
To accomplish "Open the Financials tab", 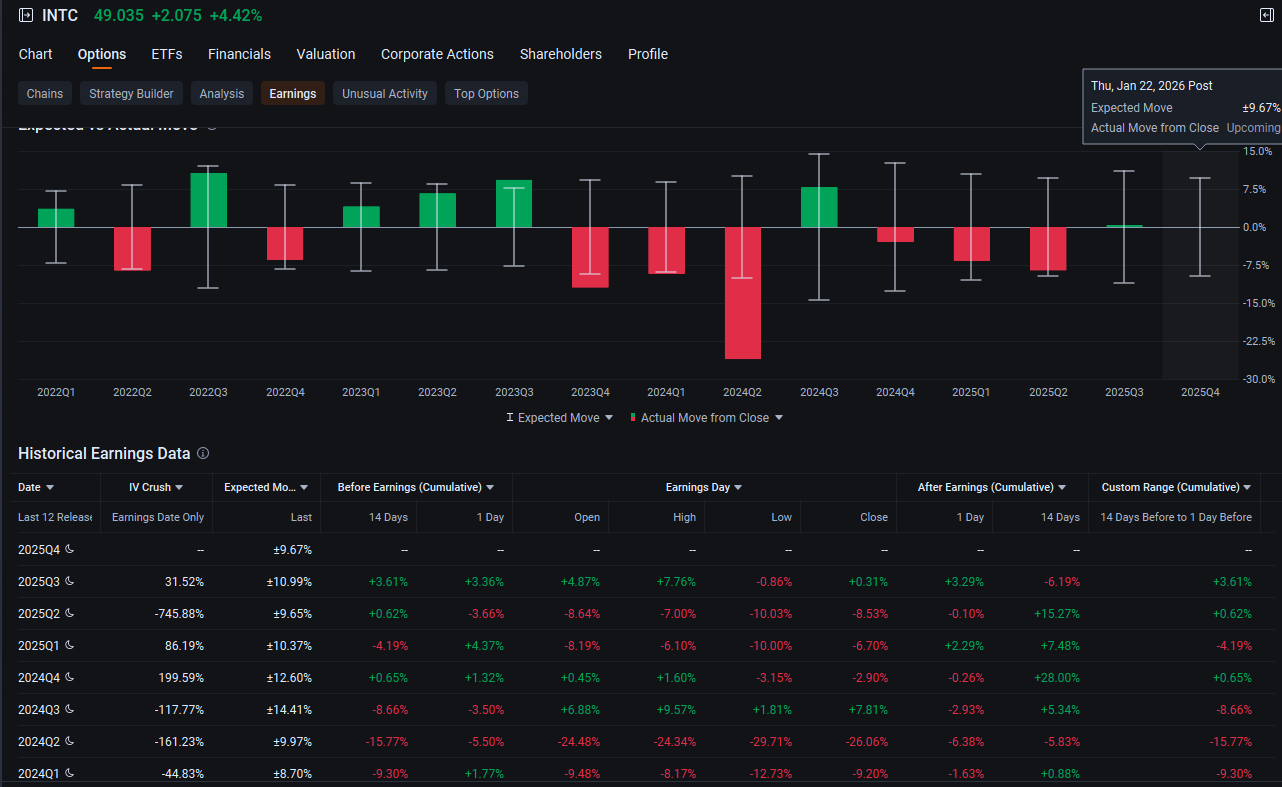I will tap(239, 54).
